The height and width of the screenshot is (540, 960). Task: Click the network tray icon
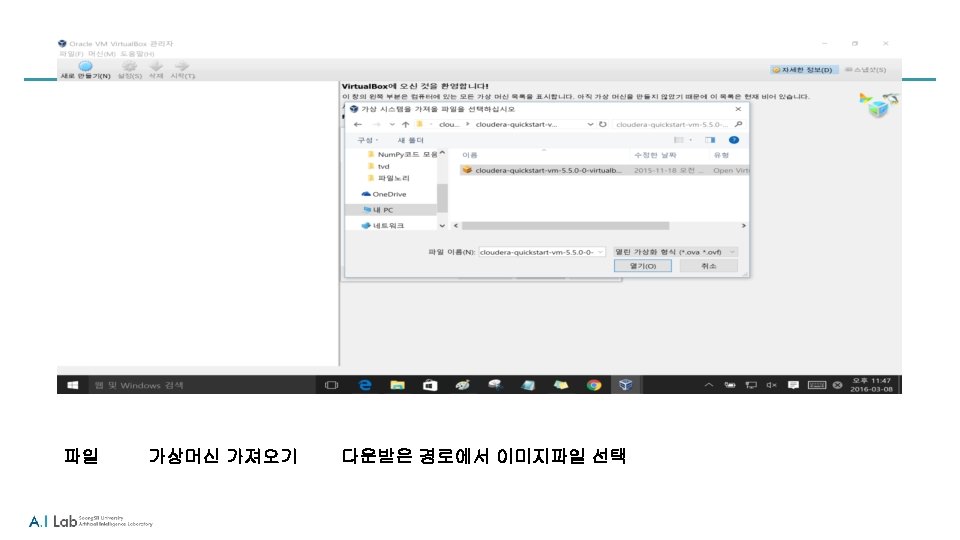[751, 384]
